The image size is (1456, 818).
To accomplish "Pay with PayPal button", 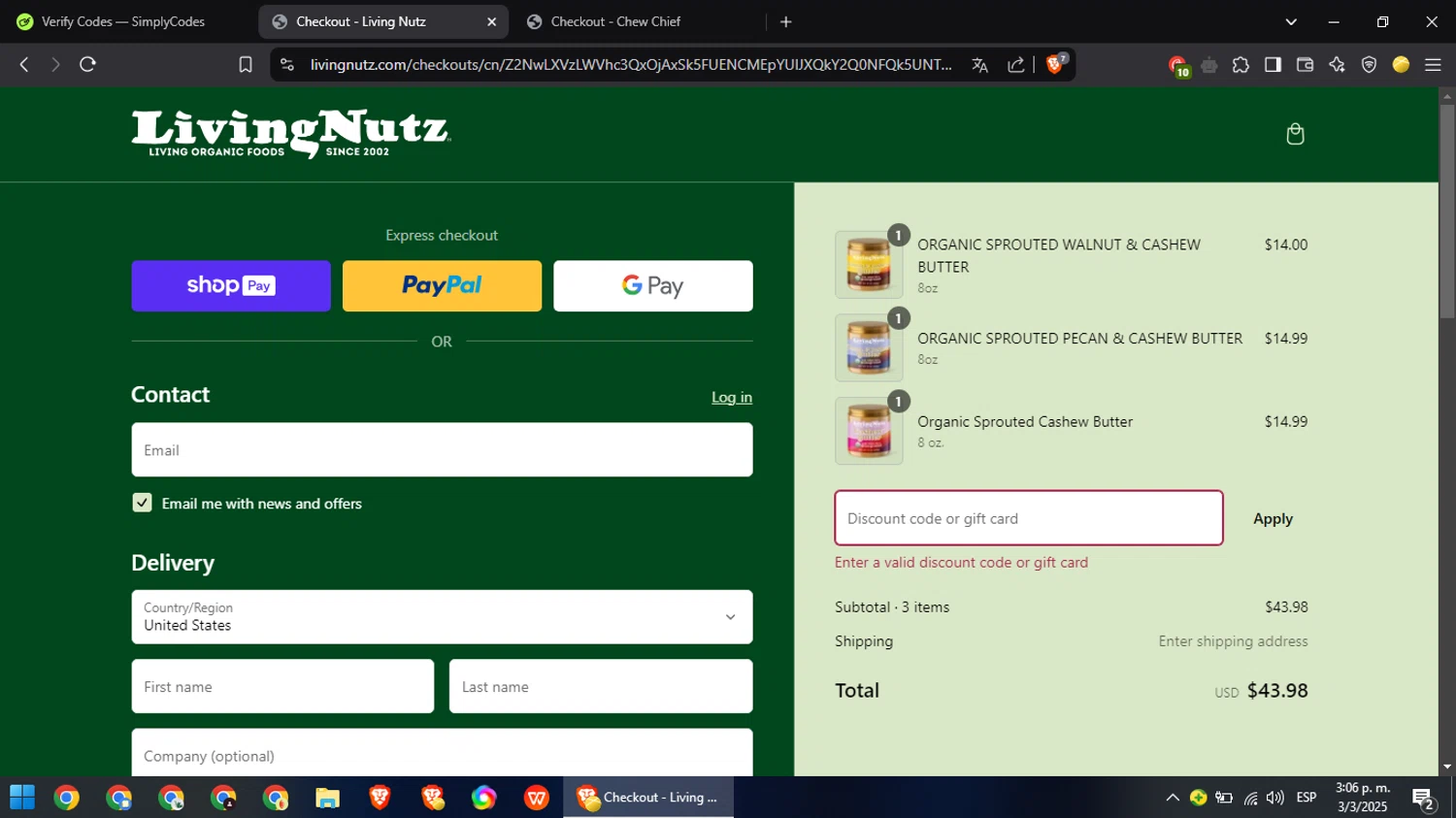I will 442,285.
